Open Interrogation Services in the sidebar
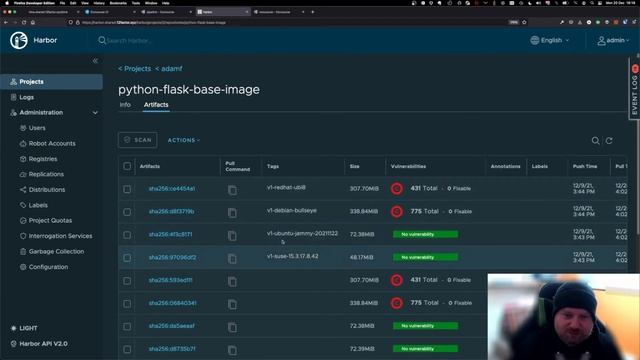The height and width of the screenshot is (360, 640). (60, 236)
